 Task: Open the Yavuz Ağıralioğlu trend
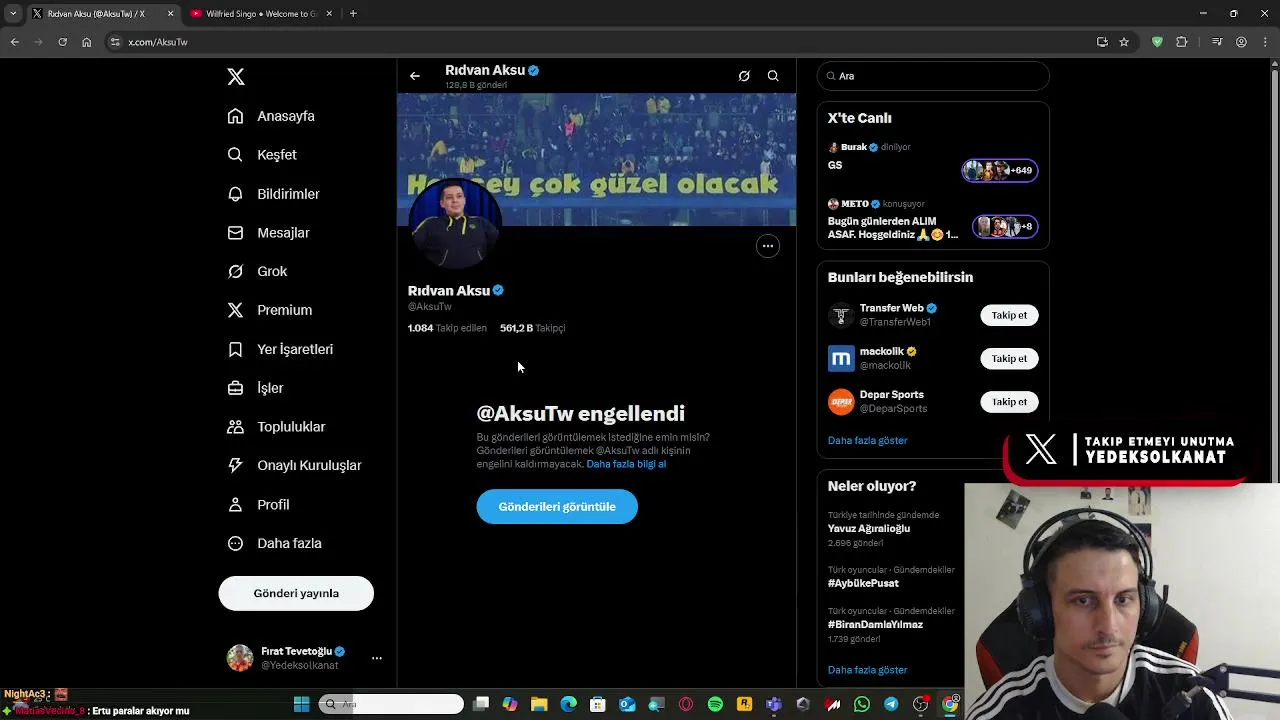869,528
